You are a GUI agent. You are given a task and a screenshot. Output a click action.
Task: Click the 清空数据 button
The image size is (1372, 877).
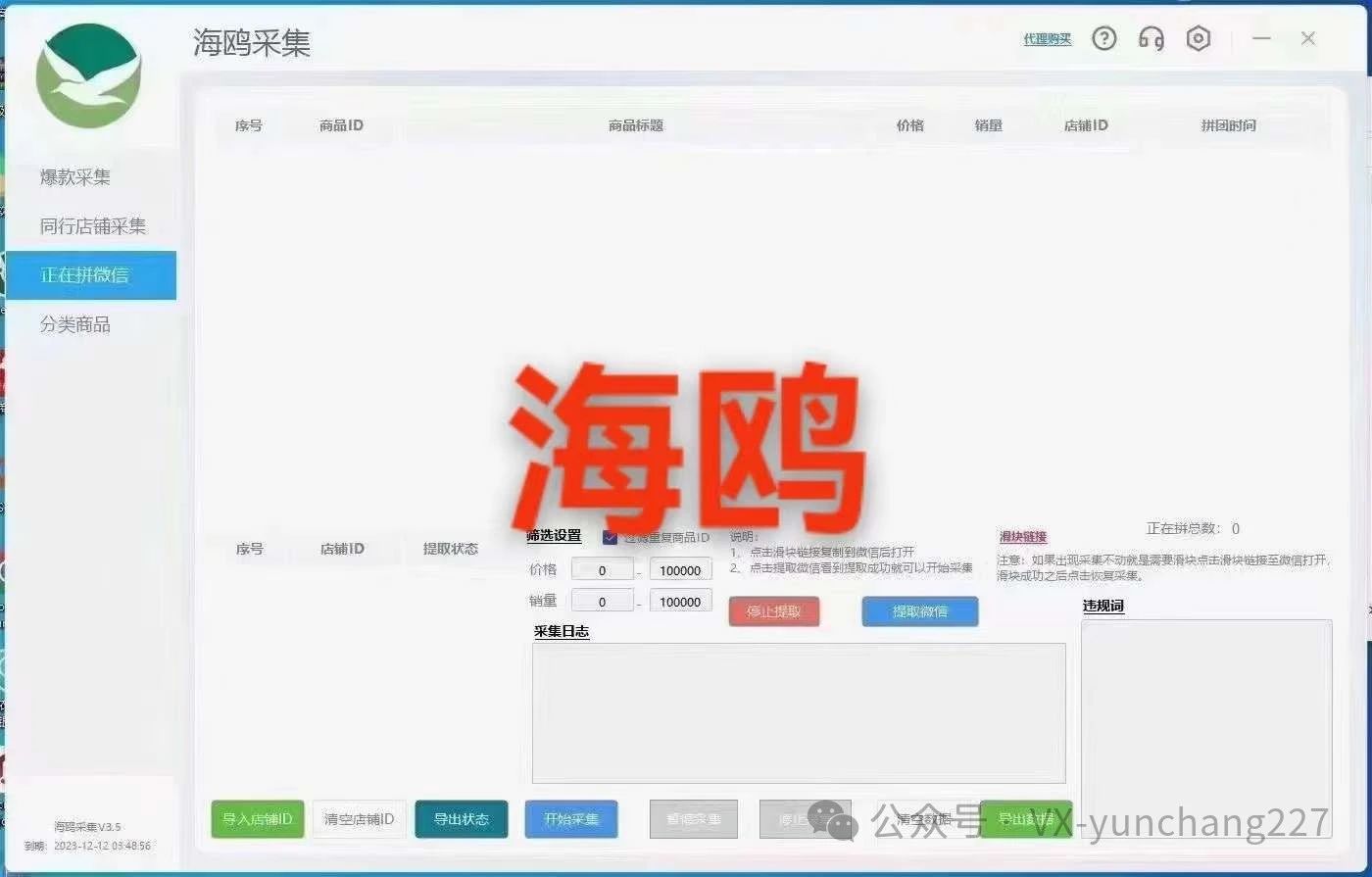point(925,819)
